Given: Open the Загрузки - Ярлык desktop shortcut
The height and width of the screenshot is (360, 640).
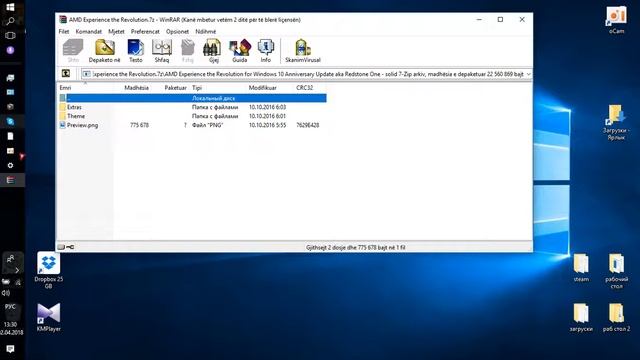Looking at the screenshot, I should click(x=616, y=122).
